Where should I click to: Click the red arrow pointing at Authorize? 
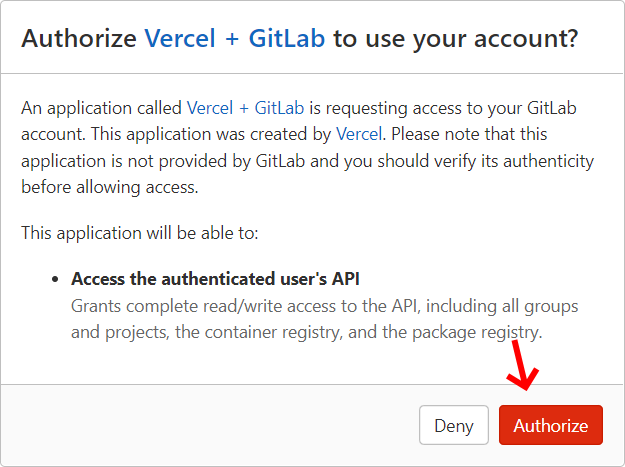[520, 368]
